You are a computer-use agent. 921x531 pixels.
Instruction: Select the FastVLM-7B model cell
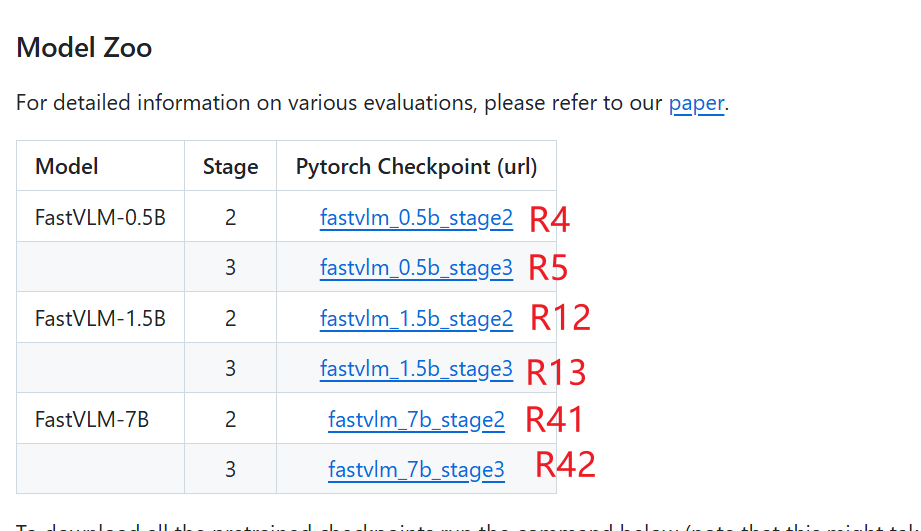[100, 419]
